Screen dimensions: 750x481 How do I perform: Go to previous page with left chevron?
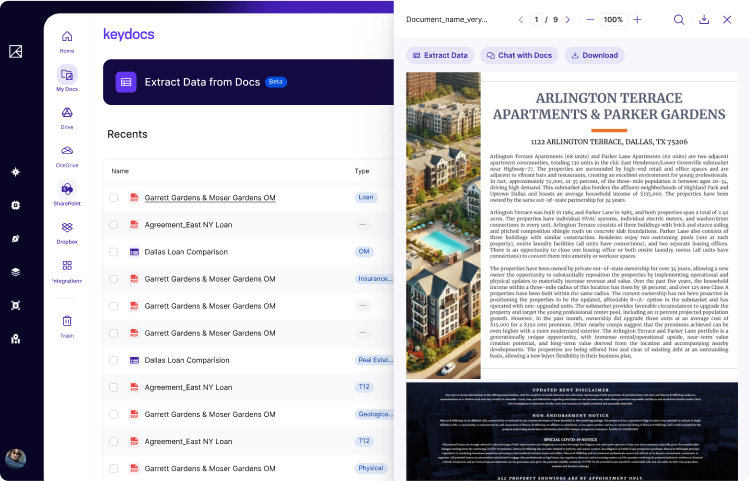[x=520, y=19]
